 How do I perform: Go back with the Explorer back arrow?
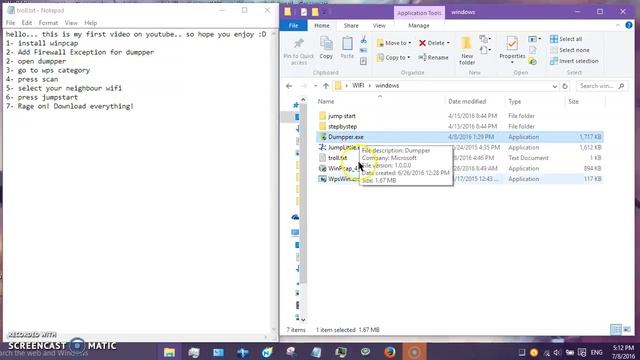pyautogui.click(x=289, y=86)
